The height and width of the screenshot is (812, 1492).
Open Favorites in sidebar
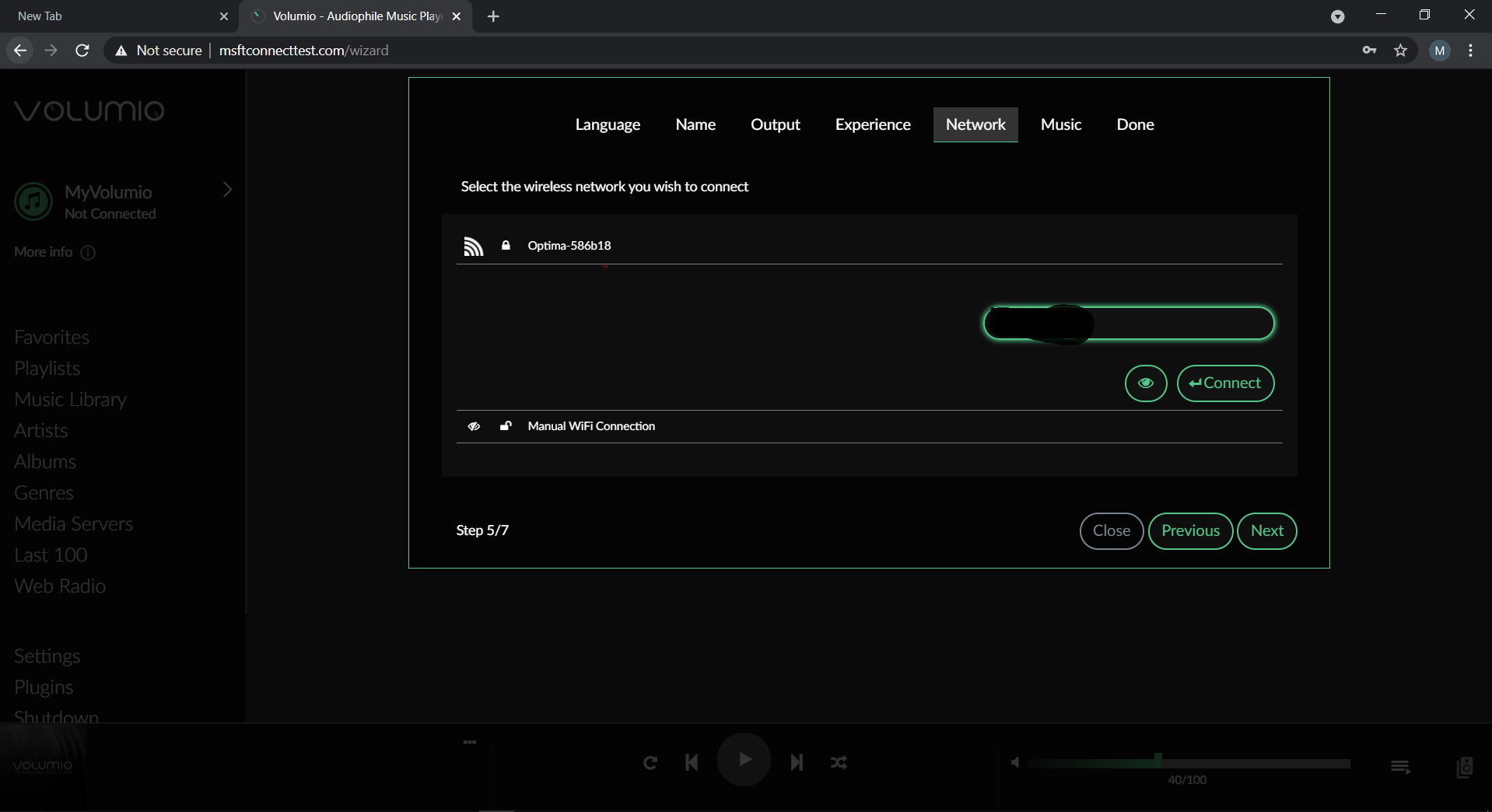(x=51, y=337)
